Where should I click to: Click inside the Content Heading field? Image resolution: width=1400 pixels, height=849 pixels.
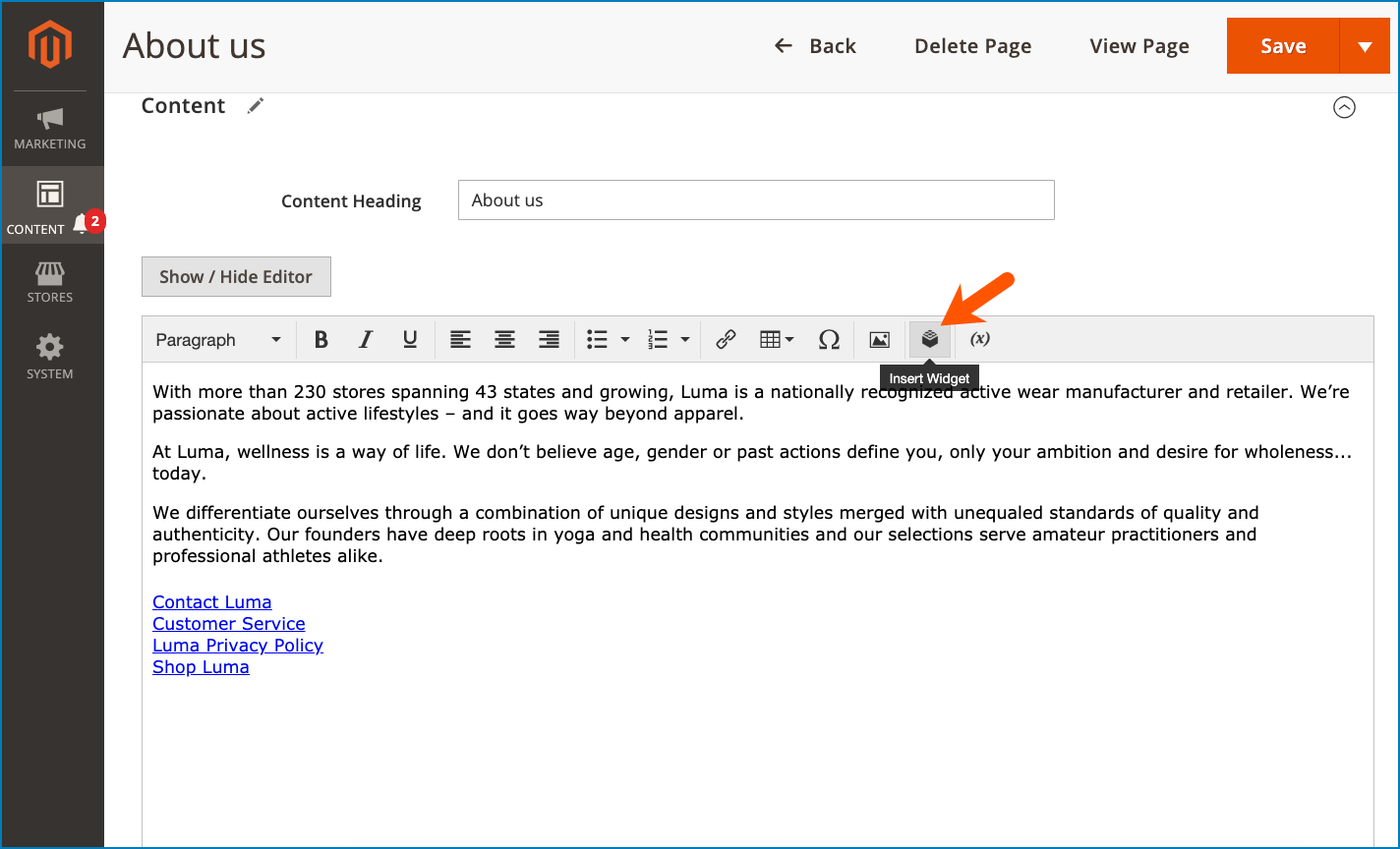click(755, 199)
